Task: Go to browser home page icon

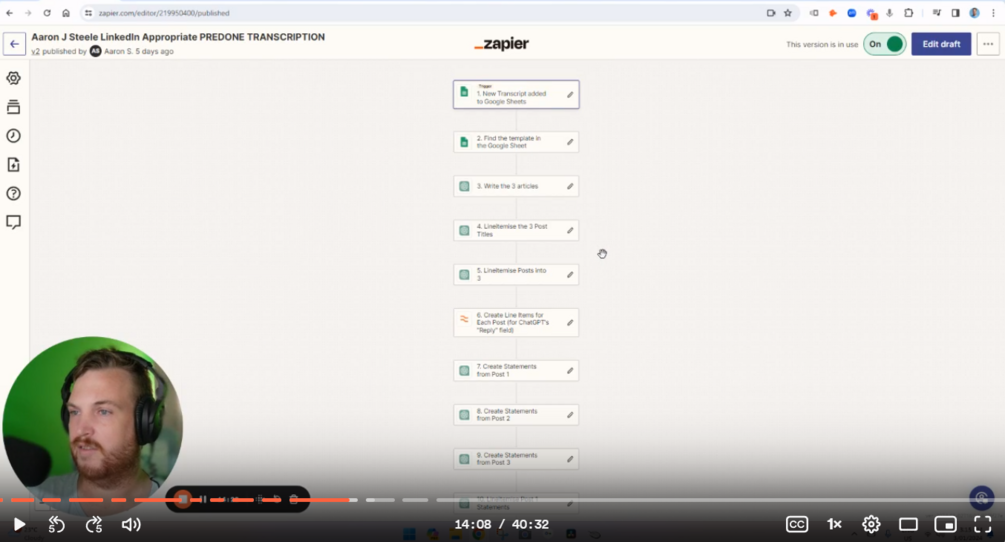Action: pos(65,13)
